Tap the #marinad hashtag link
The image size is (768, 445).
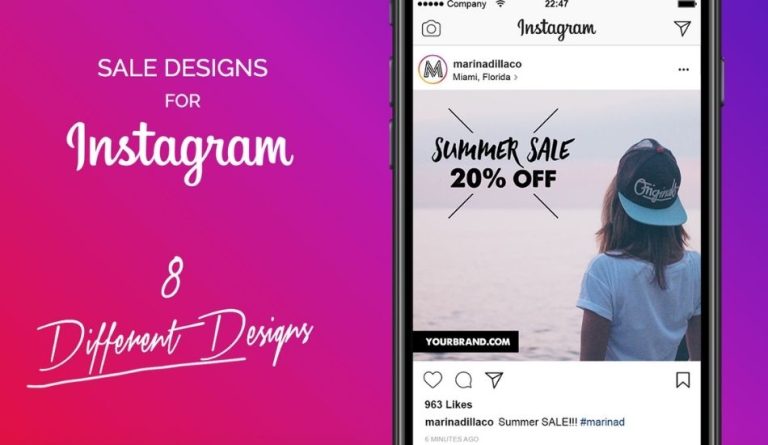click(602, 422)
